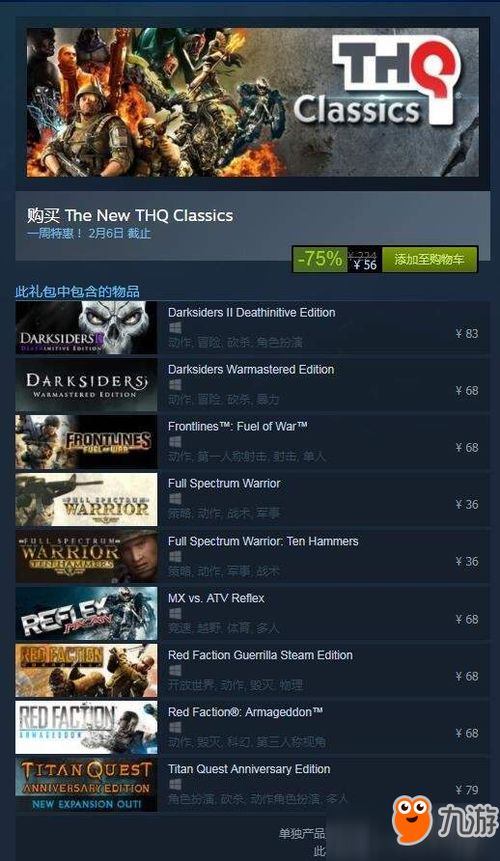Click the Windows icon under Red Faction: Armageddon
This screenshot has height=861, width=500.
(175, 728)
